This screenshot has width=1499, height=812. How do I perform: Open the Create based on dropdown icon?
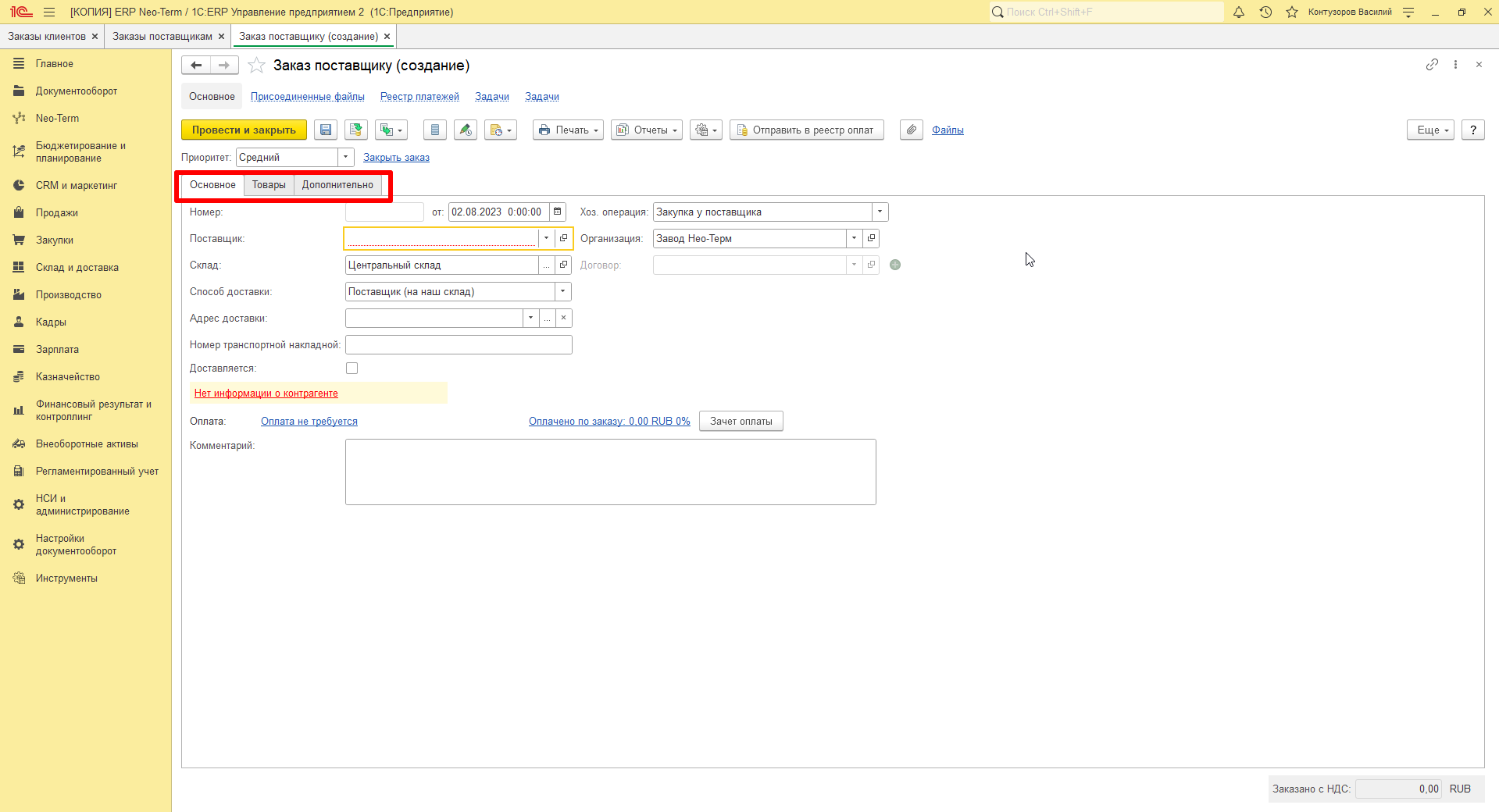[391, 130]
